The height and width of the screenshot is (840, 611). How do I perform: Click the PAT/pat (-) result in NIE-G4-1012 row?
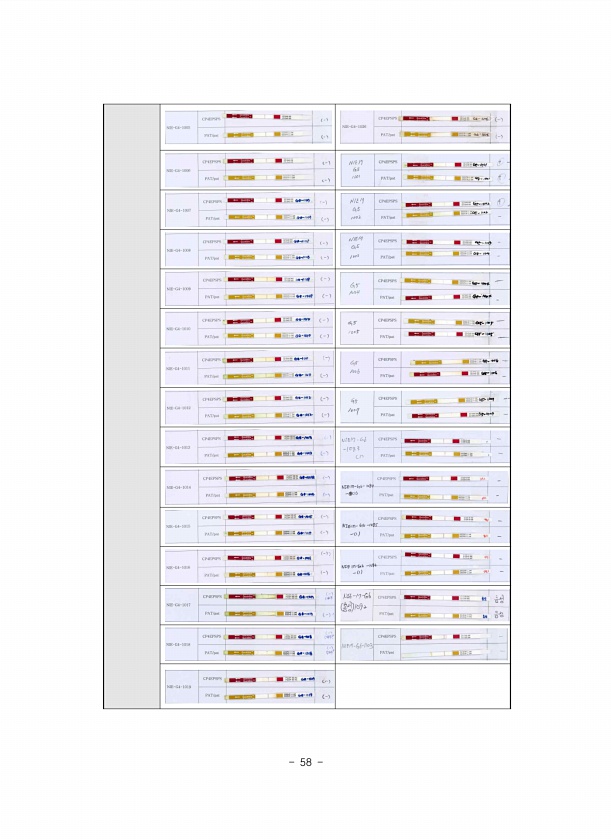[x=324, y=415]
